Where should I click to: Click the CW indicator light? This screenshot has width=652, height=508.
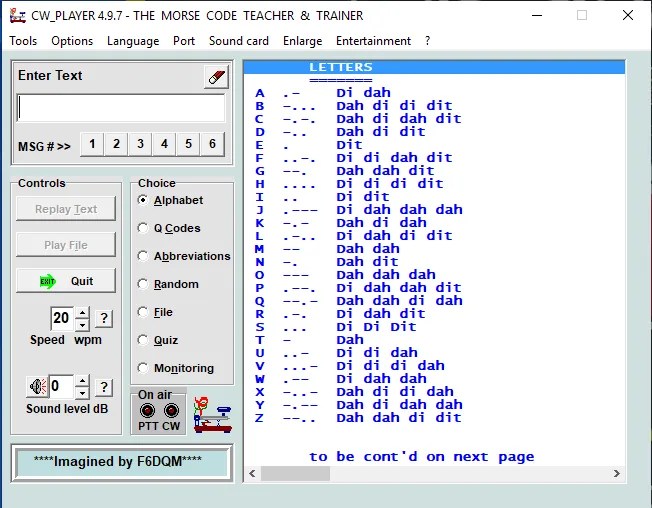pos(171,411)
